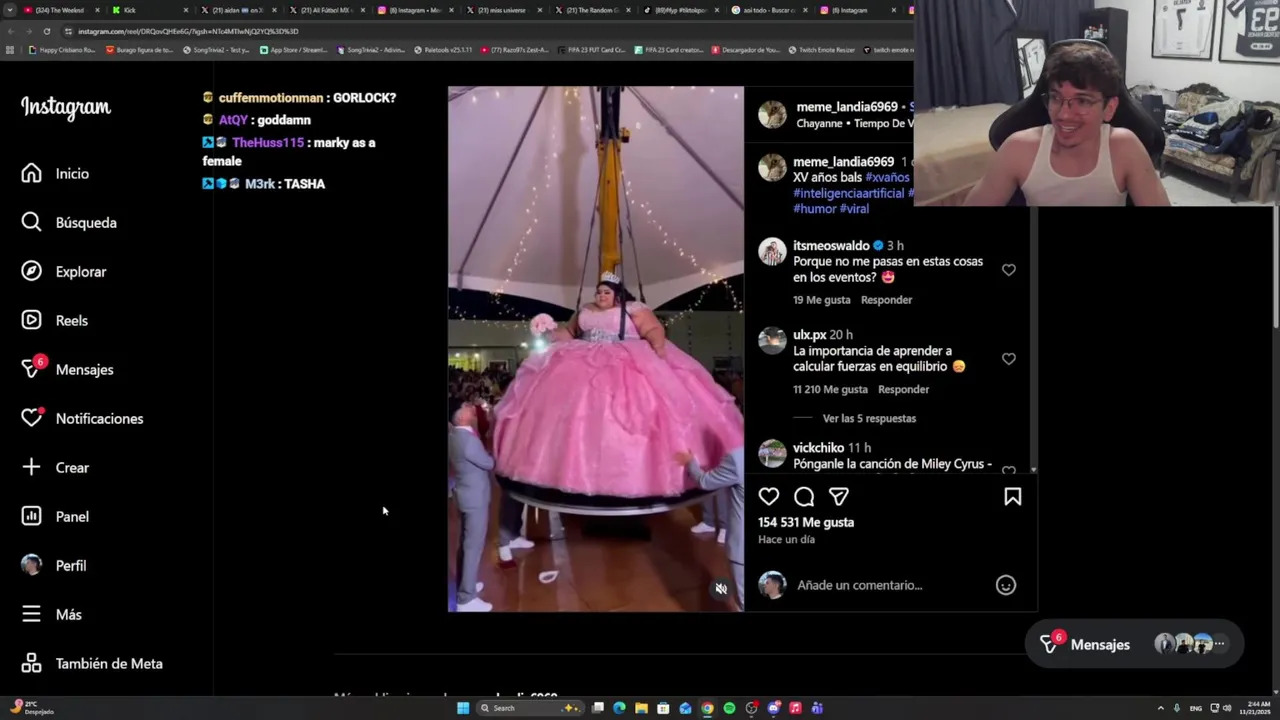Viewport: 1280px width, 720px height.
Task: Click taskbar Search box
Action: point(529,708)
